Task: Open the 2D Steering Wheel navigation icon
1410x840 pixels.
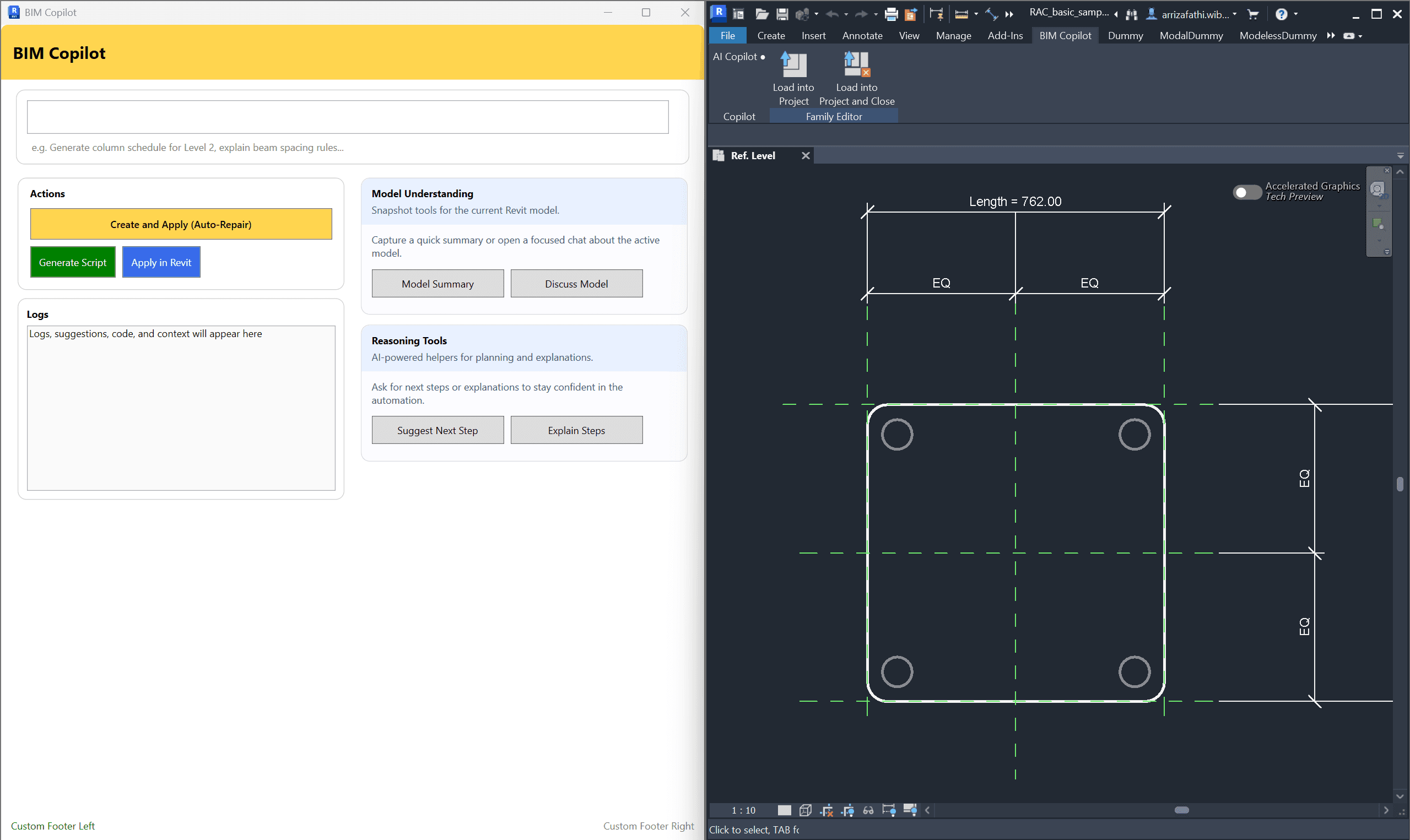Action: (x=1377, y=189)
